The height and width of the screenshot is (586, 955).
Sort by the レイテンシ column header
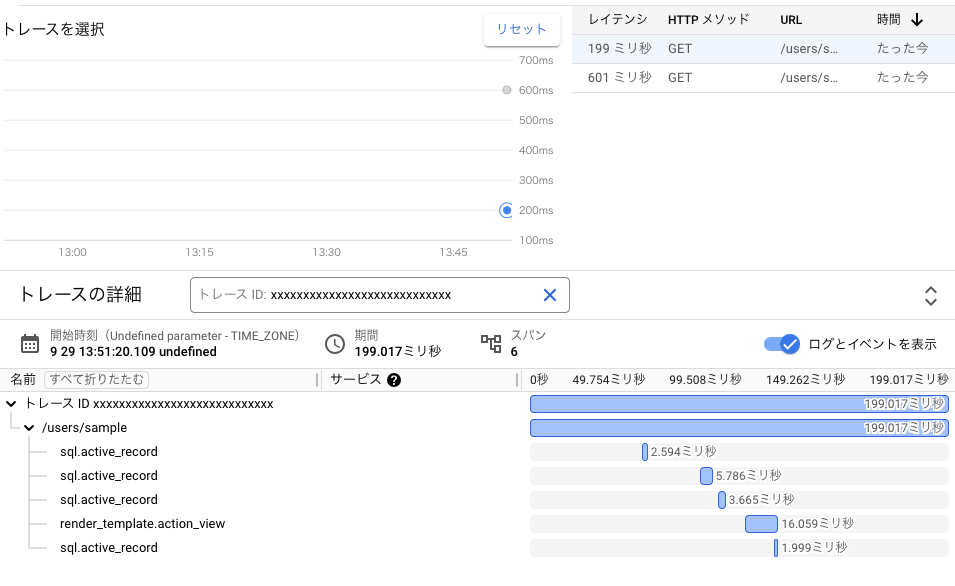point(618,20)
